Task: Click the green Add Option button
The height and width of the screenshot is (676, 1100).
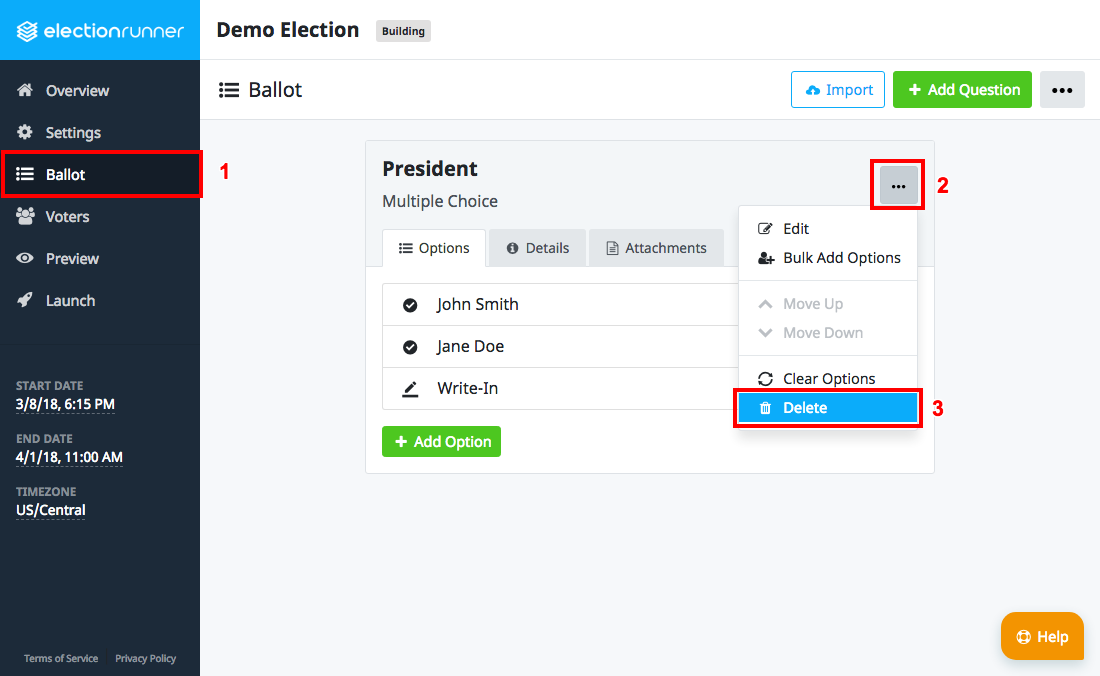Action: click(441, 441)
